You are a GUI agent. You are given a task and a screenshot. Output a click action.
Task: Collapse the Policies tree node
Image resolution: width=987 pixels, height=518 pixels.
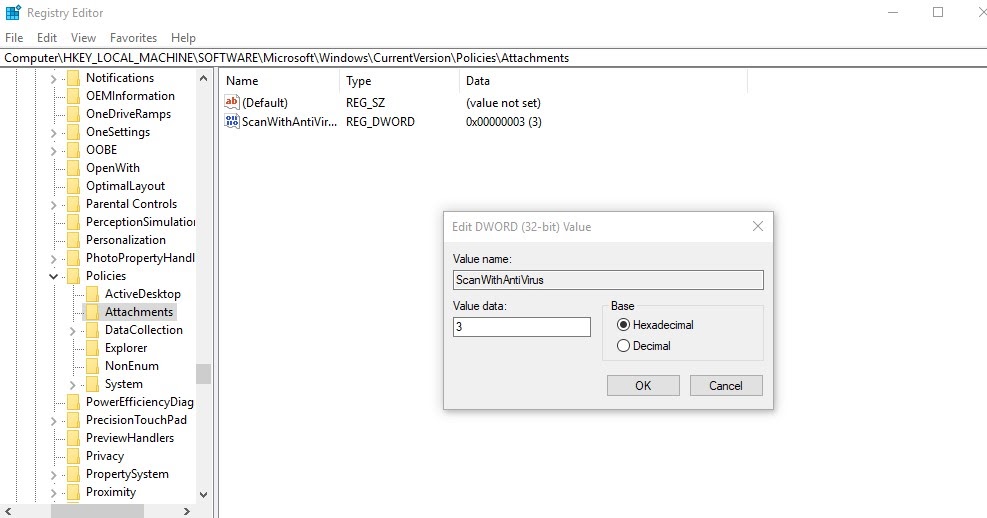[54, 276]
